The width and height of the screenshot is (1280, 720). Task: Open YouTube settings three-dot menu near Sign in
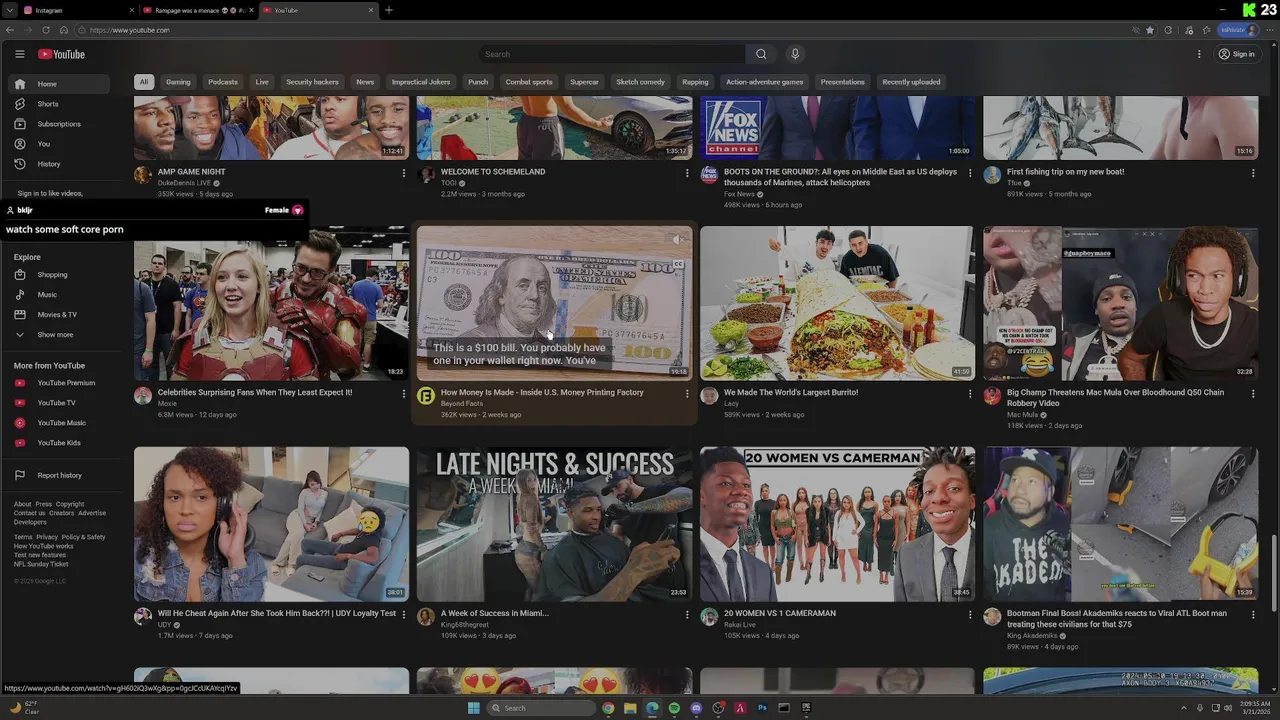coord(1199,54)
